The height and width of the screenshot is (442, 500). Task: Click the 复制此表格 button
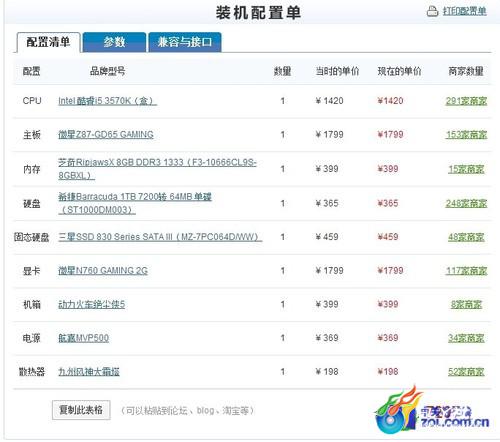pyautogui.click(x=81, y=410)
